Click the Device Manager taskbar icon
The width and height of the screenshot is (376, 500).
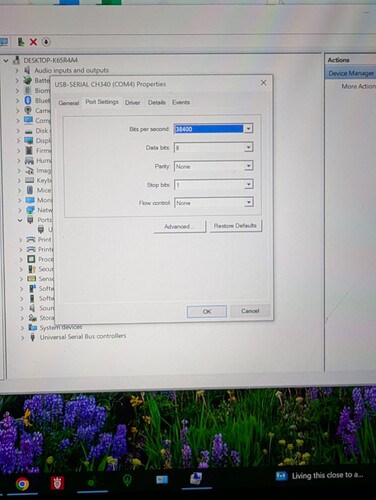196,479
